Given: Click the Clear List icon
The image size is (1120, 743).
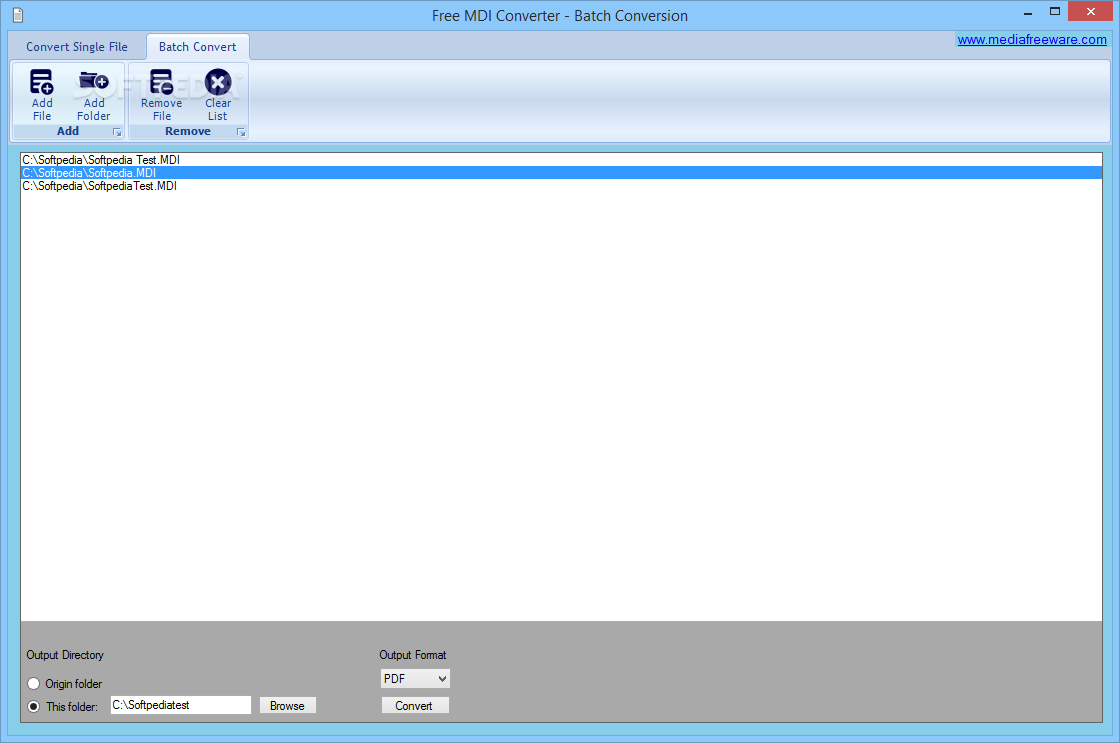Looking at the screenshot, I should [x=218, y=82].
